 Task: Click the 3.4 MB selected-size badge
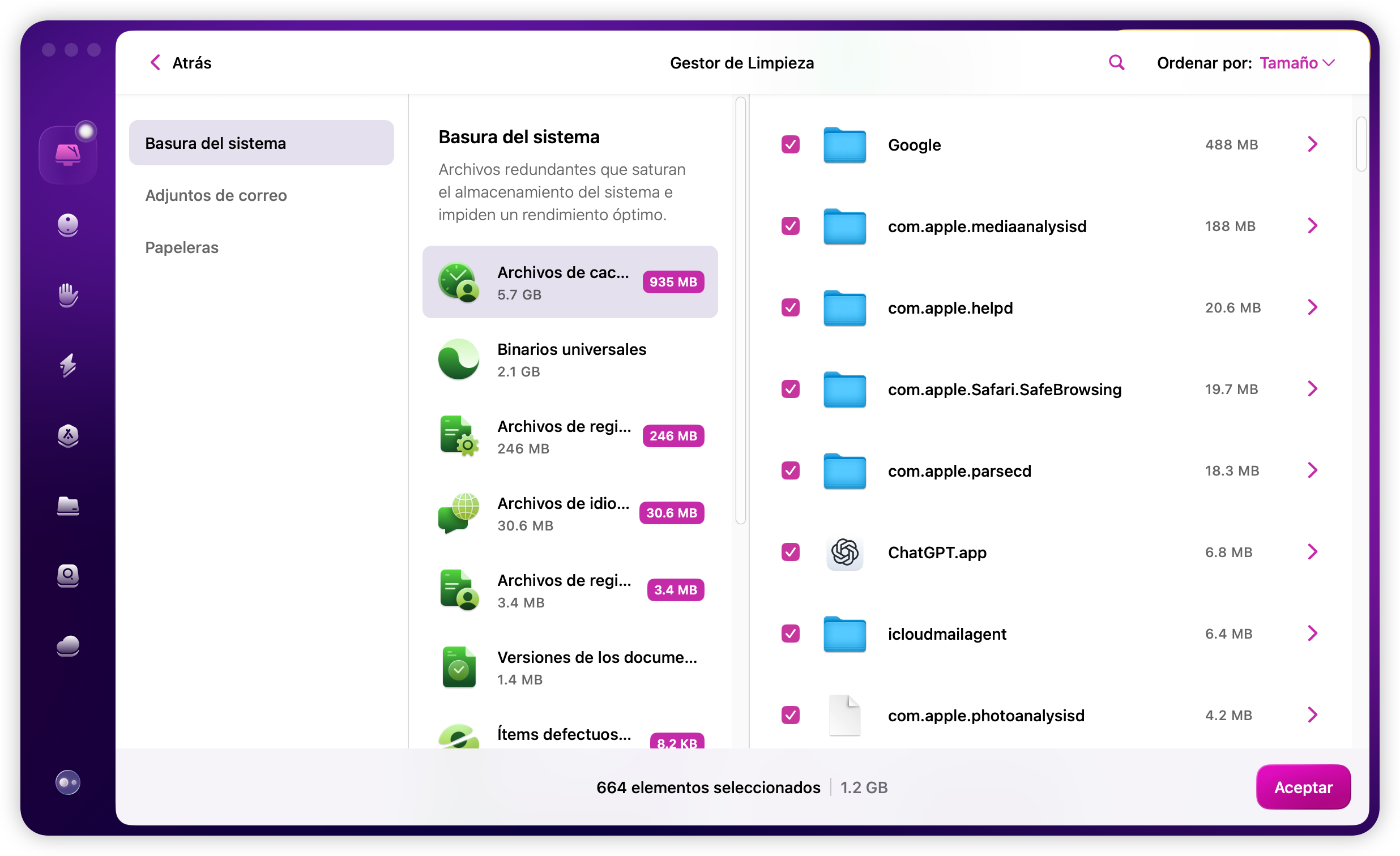point(675,590)
